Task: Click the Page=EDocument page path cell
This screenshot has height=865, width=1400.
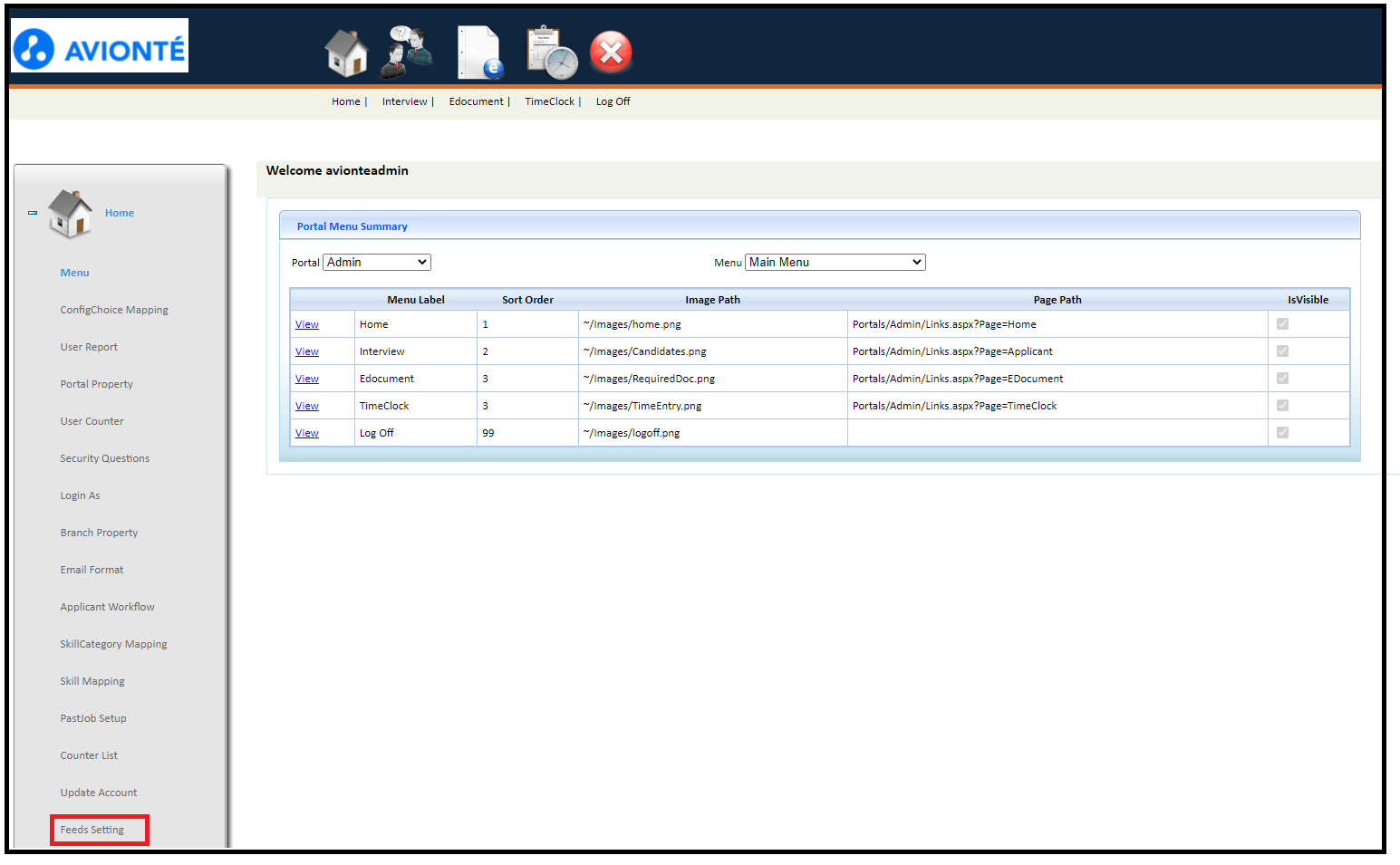Action: (1057, 379)
